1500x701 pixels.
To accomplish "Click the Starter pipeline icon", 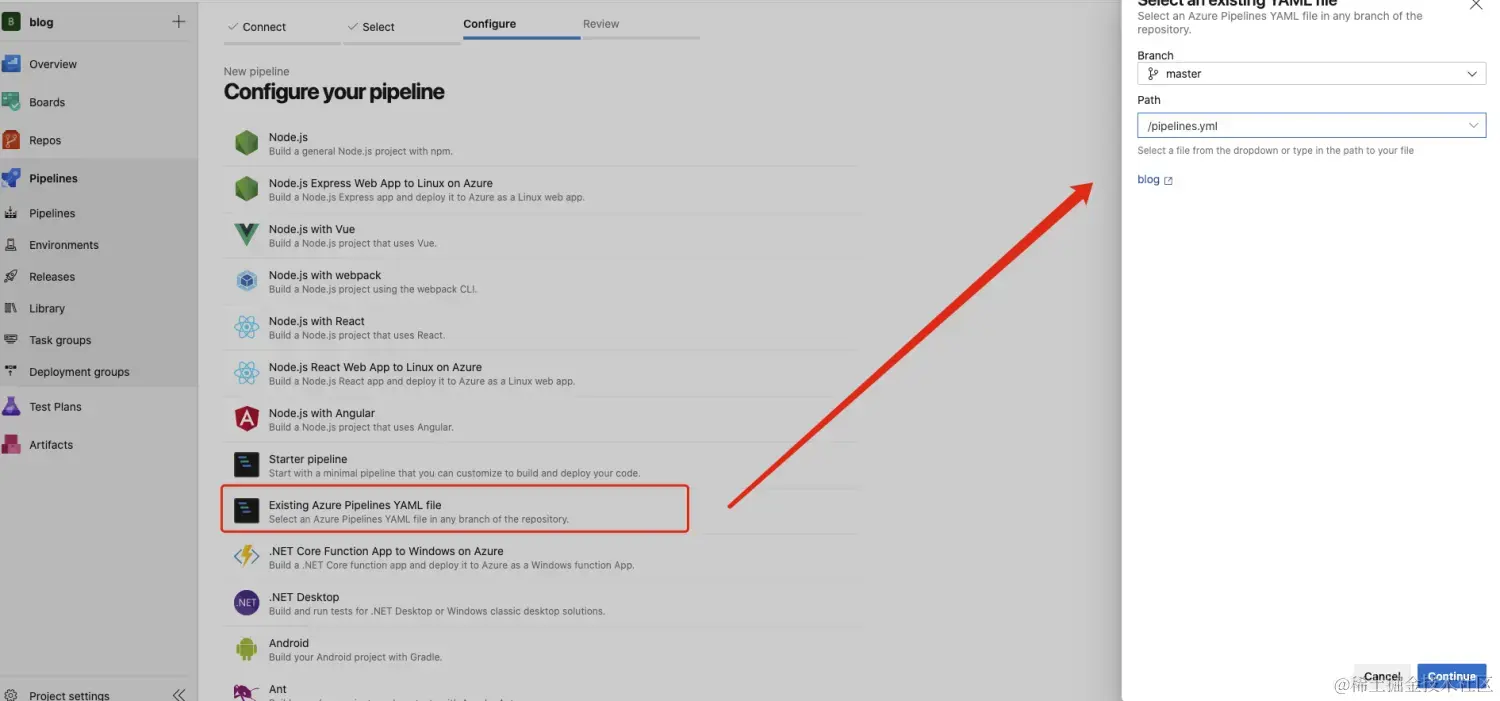I will pos(246,465).
